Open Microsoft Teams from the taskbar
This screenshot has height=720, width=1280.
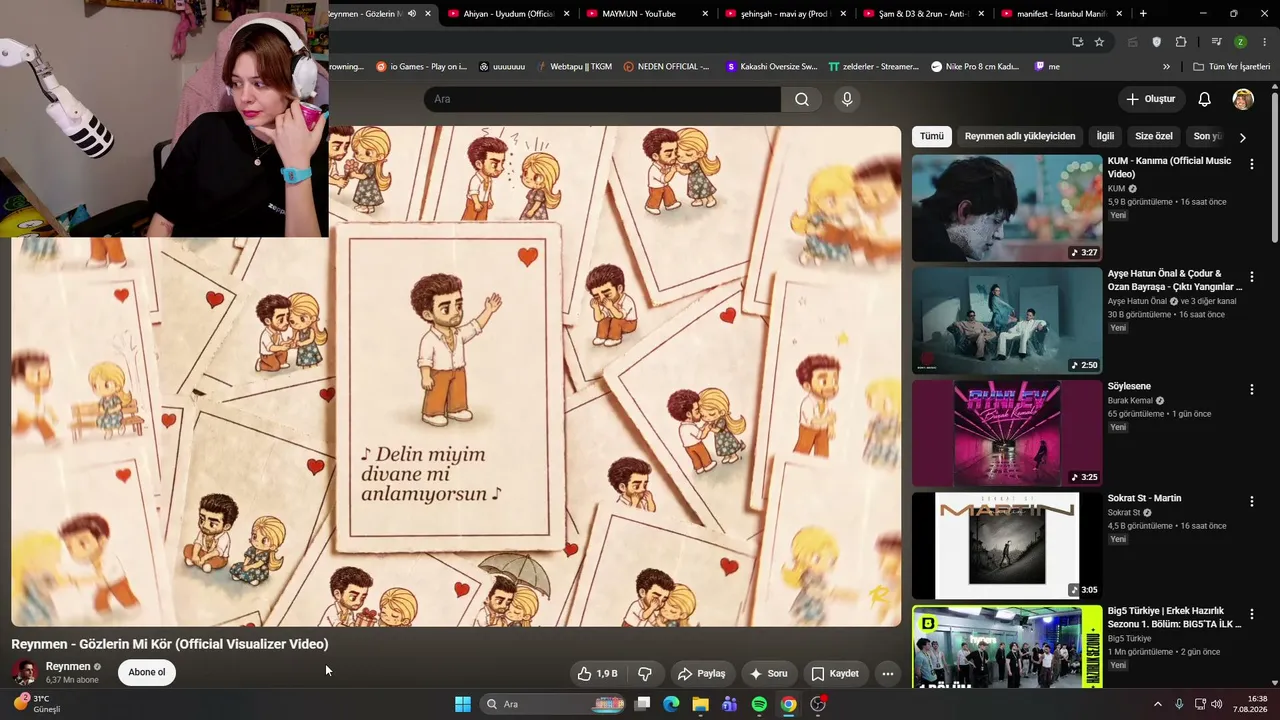point(729,704)
